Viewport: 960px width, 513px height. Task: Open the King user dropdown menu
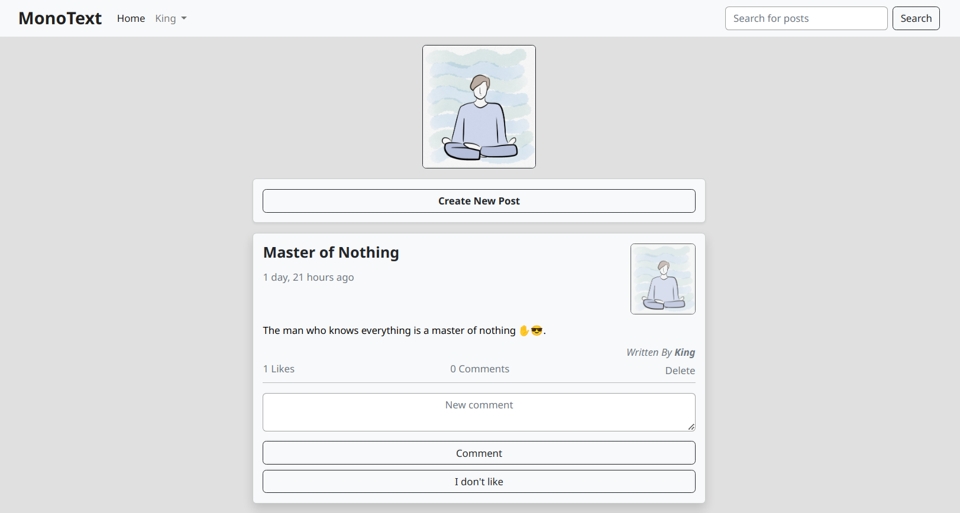click(171, 18)
